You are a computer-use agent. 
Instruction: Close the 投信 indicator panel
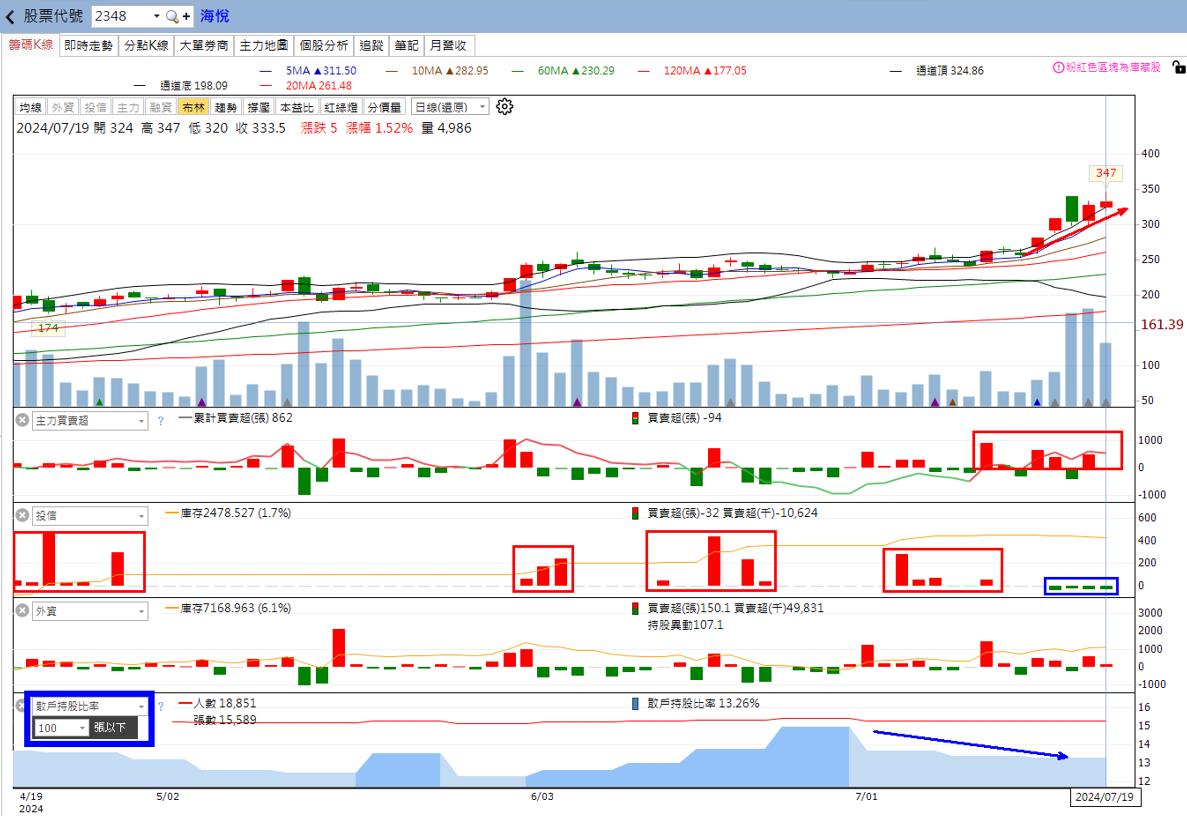pos(23,515)
